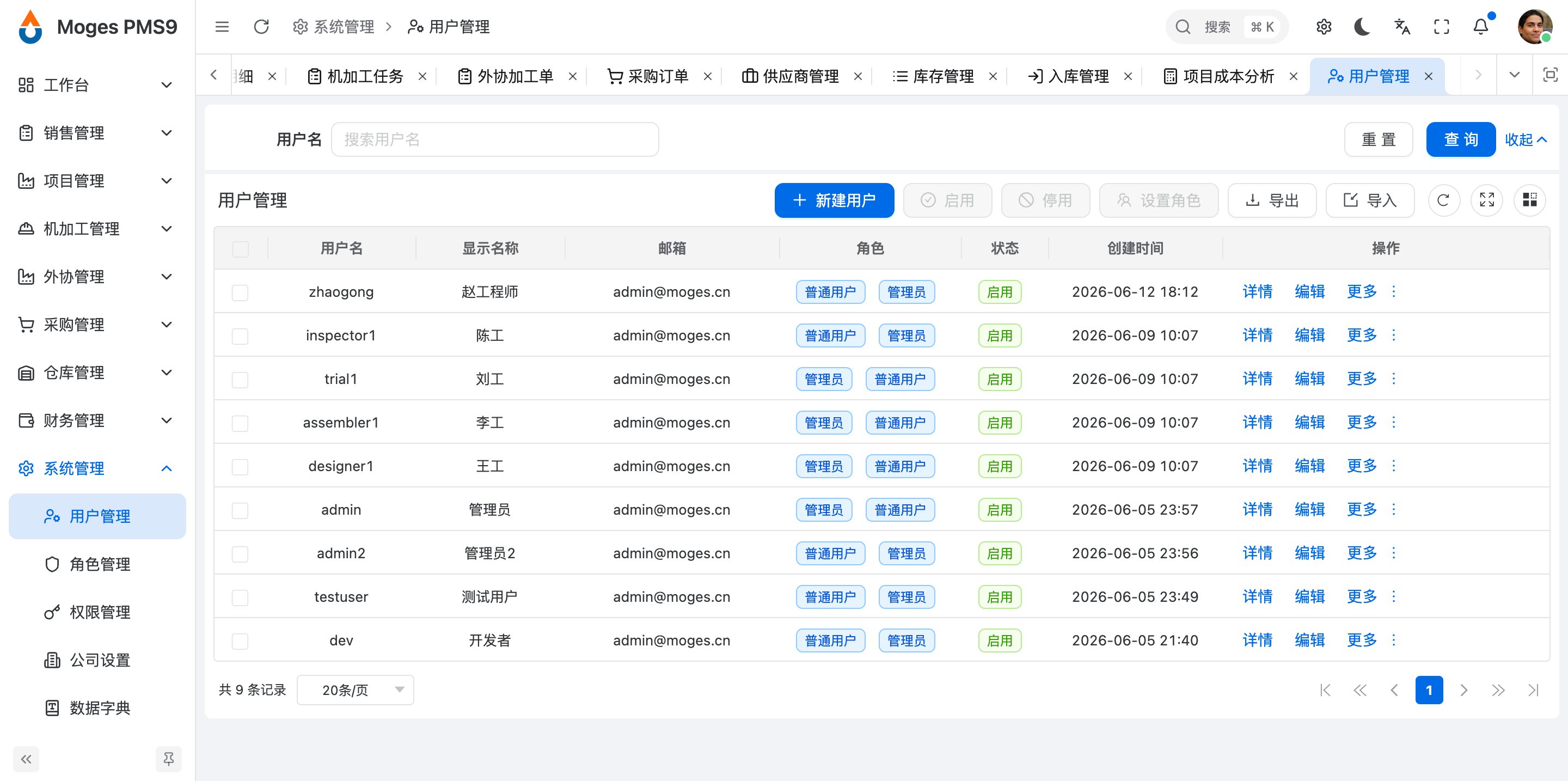Open the language translation icon

[x=1402, y=27]
